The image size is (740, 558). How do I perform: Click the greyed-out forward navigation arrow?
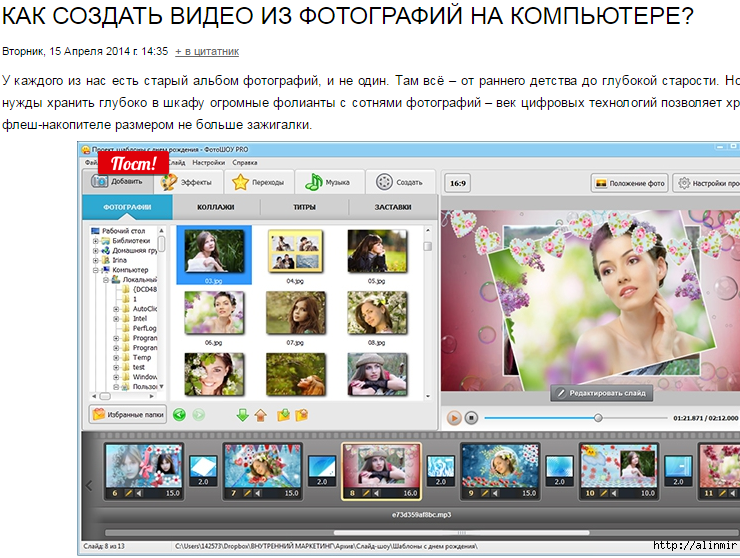[x=199, y=415]
